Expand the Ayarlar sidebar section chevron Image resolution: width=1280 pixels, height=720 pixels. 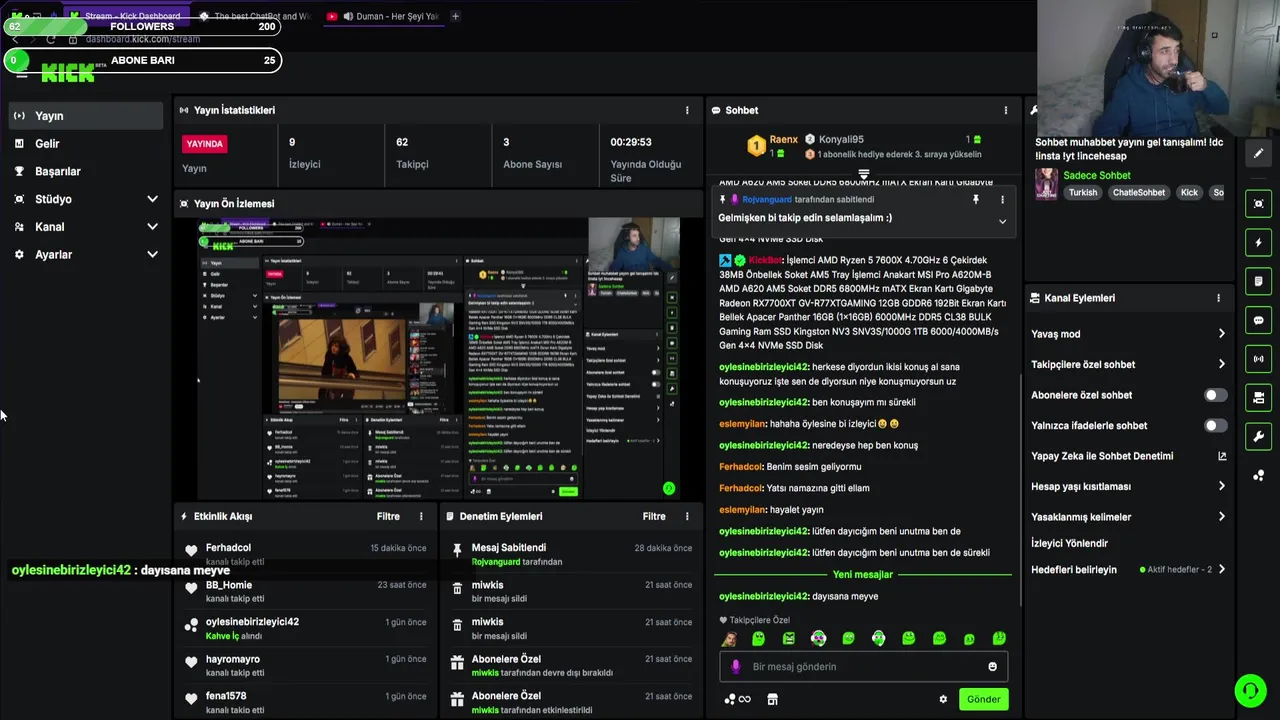pyautogui.click(x=152, y=254)
